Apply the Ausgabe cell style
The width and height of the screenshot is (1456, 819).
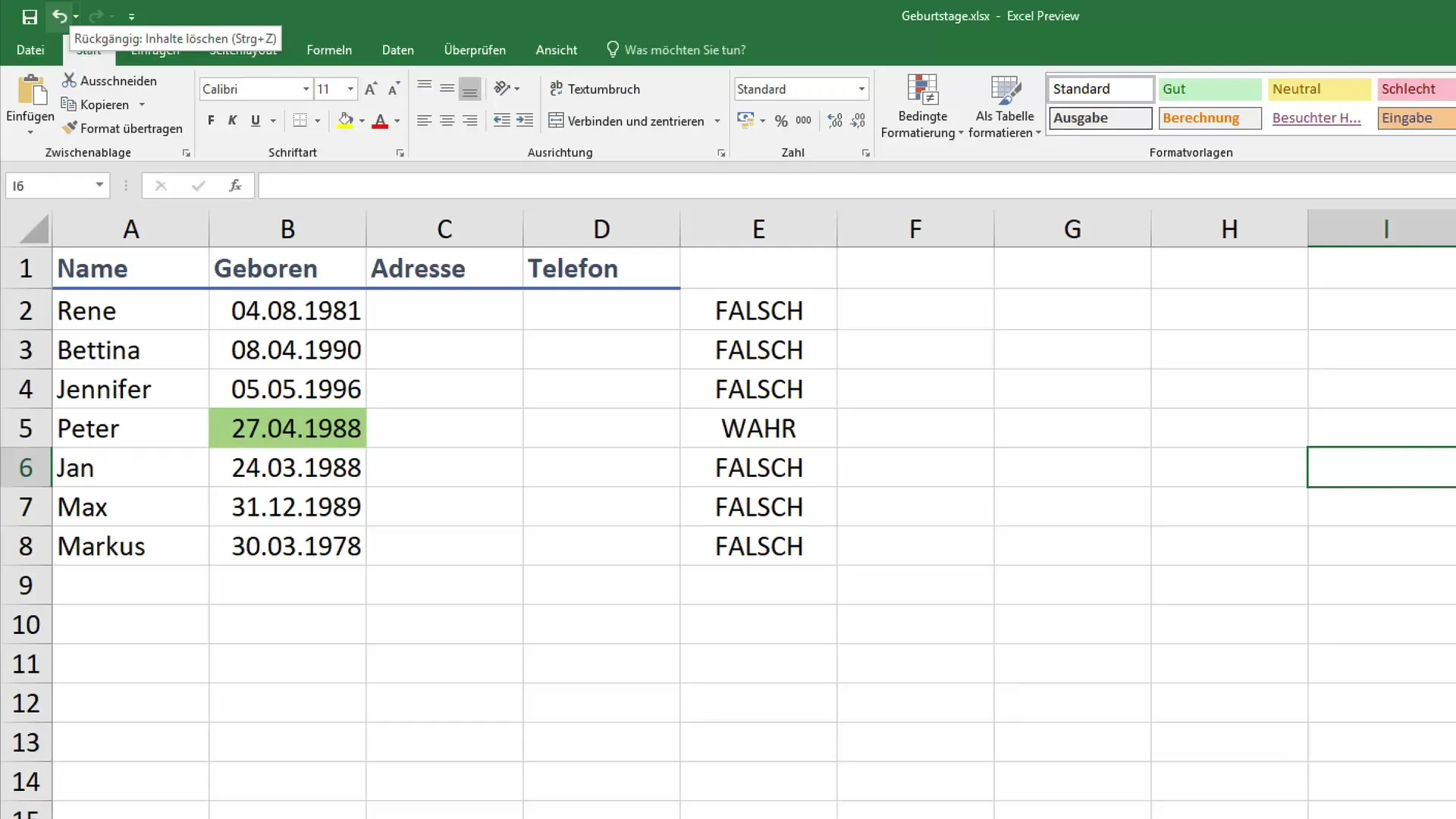click(1100, 118)
